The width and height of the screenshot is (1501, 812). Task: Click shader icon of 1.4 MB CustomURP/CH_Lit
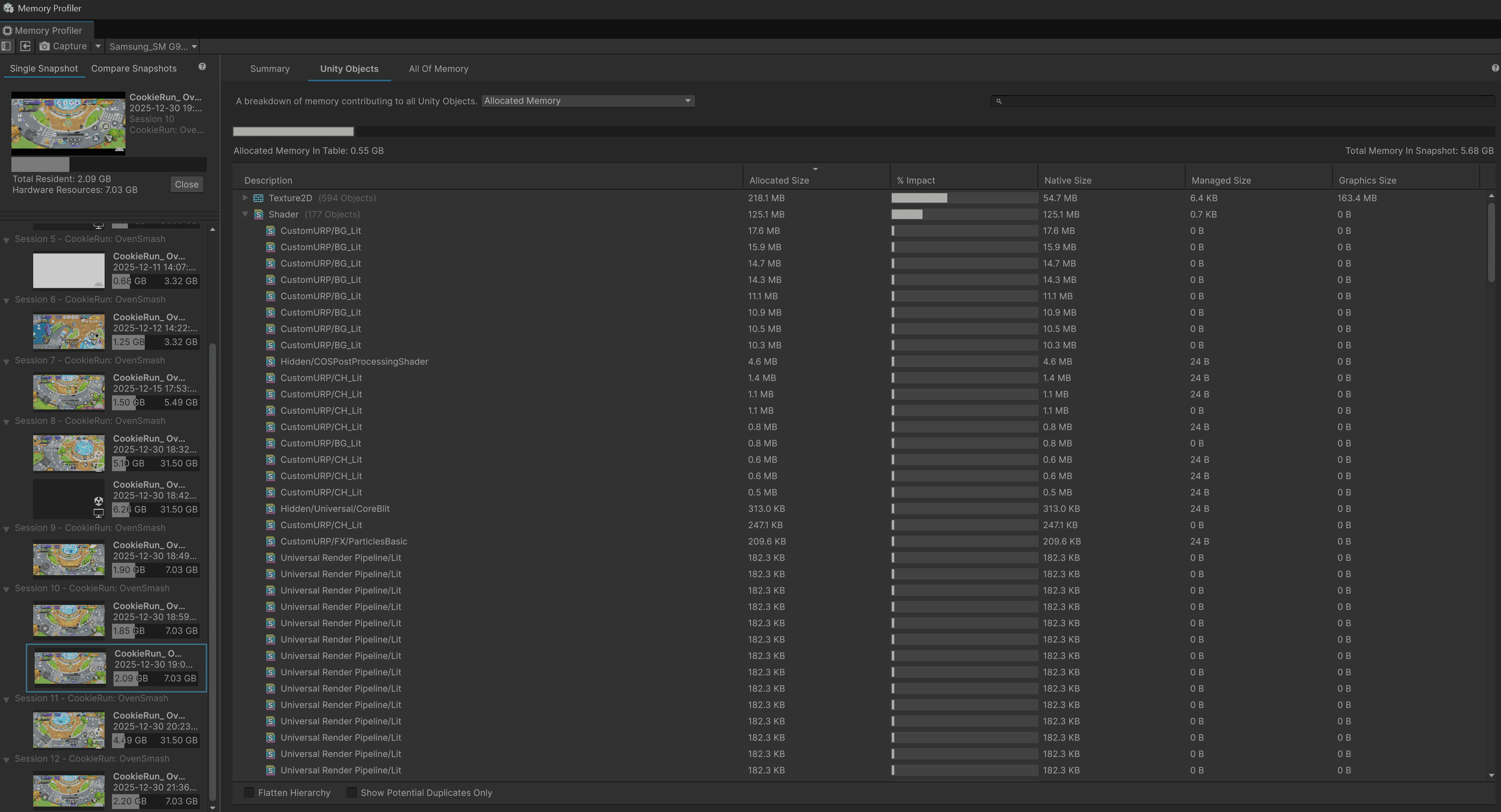pyautogui.click(x=270, y=378)
